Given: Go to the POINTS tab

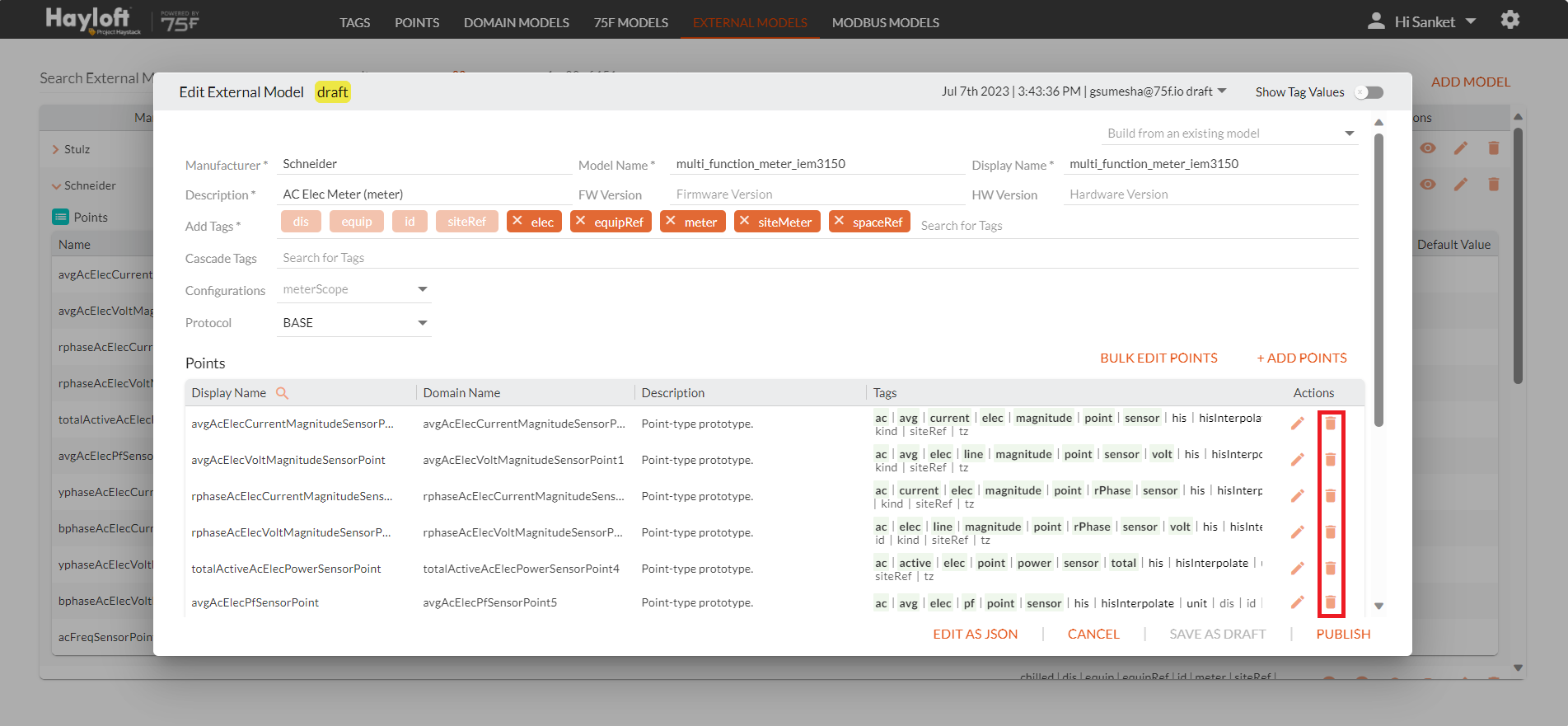Looking at the screenshot, I should click(417, 22).
